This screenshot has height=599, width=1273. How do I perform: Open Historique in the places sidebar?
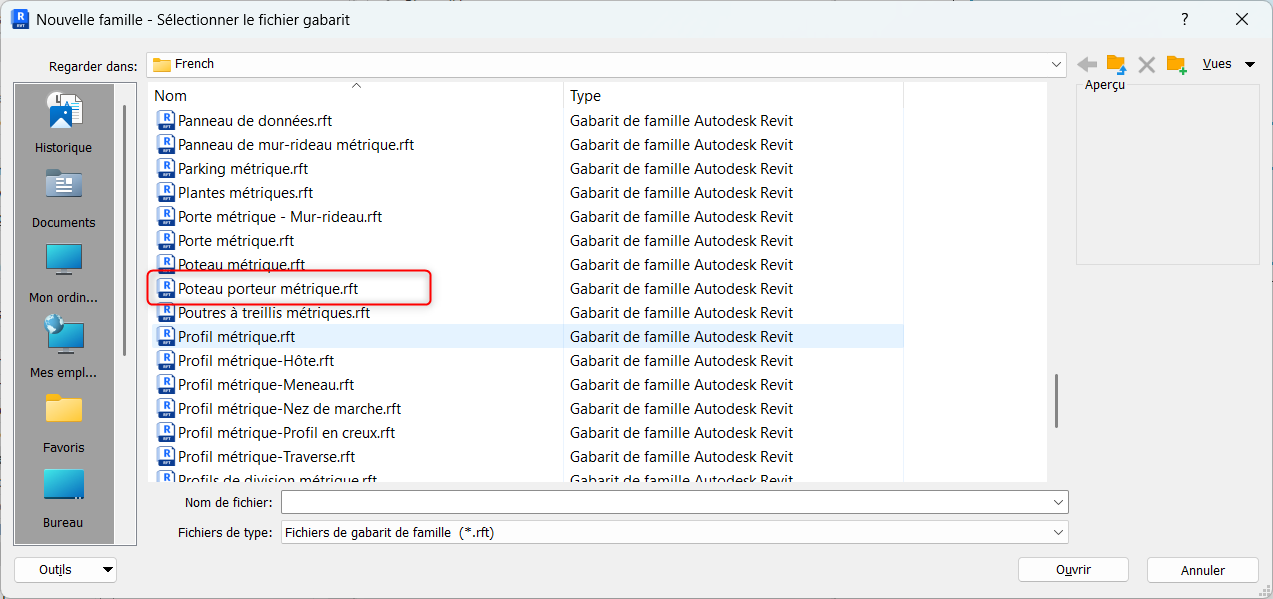[63, 124]
